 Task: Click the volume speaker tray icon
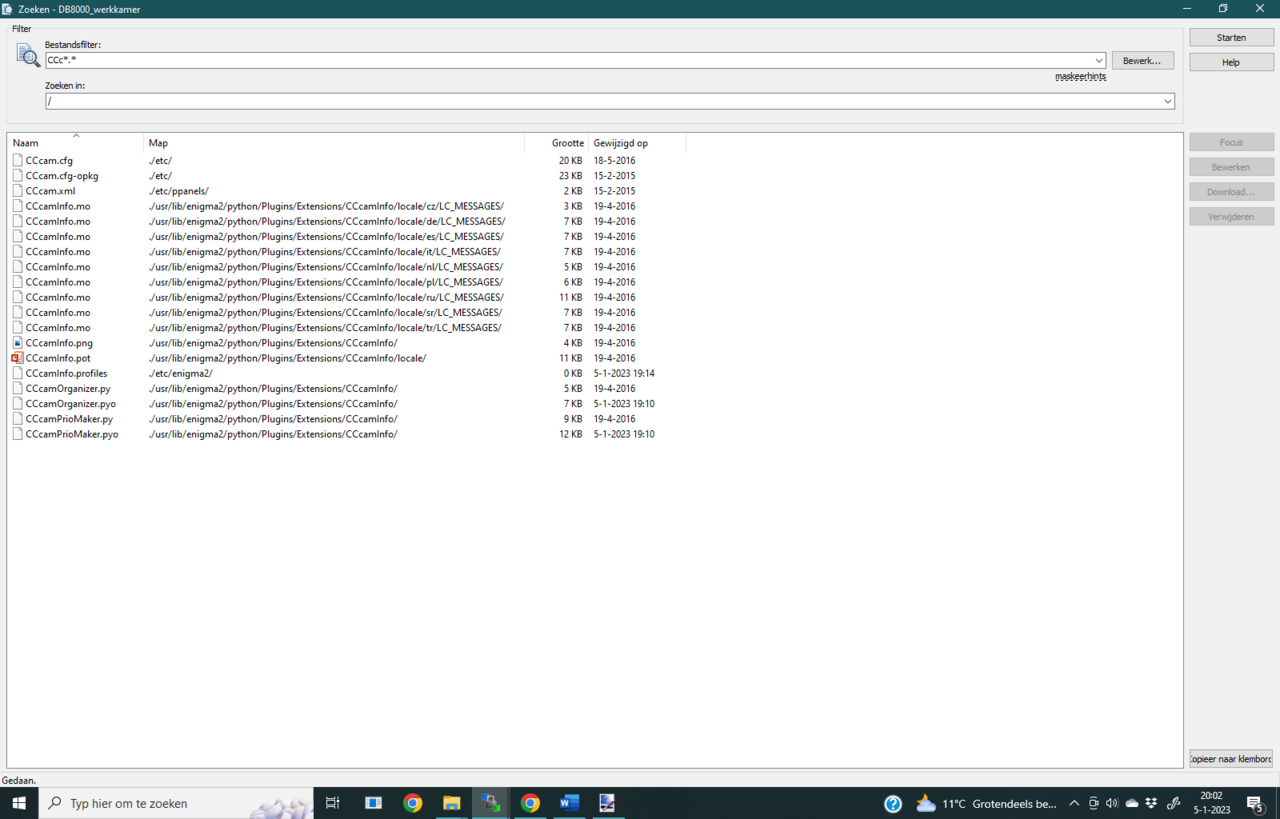point(1112,803)
